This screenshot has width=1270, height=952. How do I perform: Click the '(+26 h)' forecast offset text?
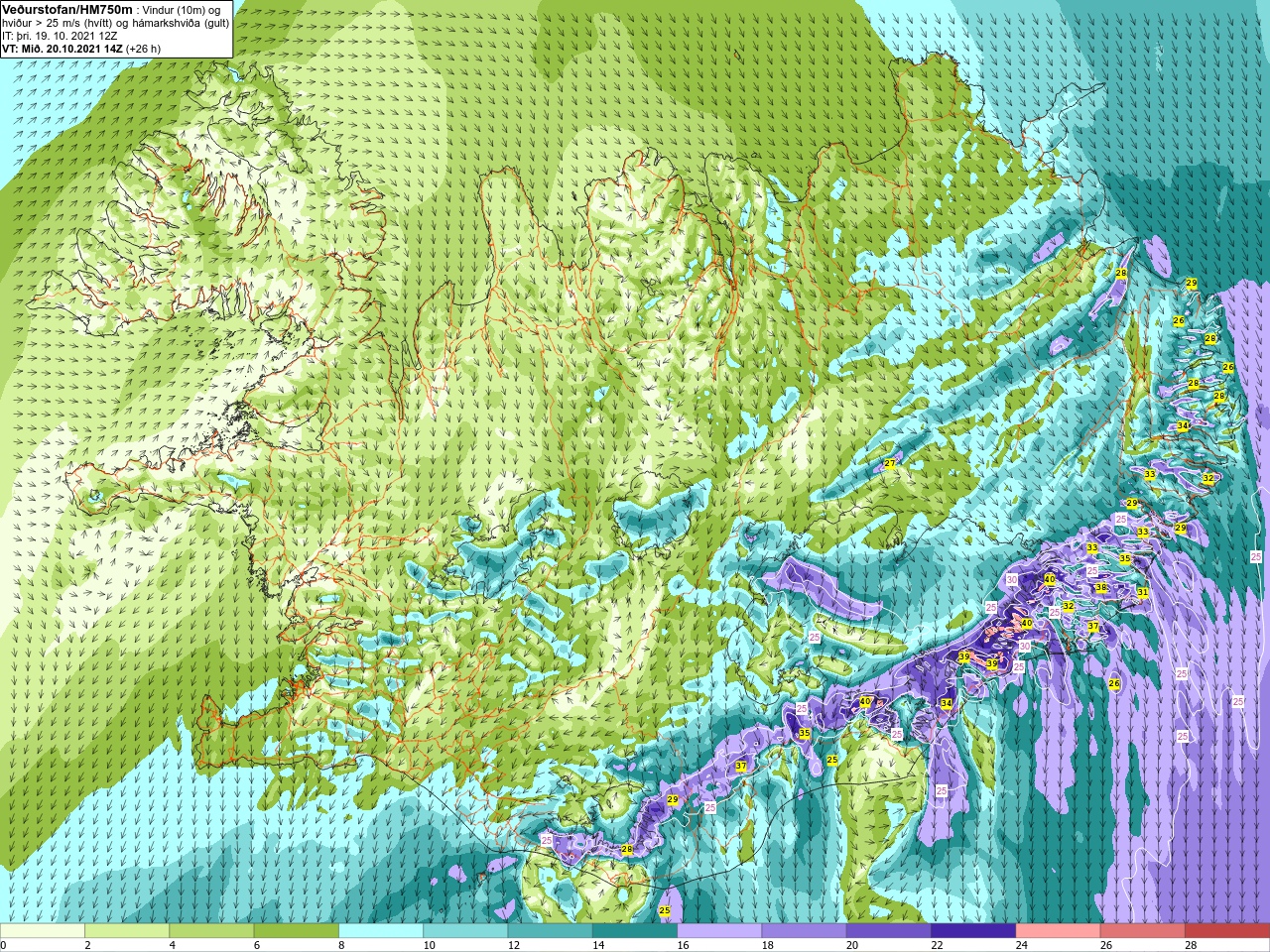click(x=144, y=49)
